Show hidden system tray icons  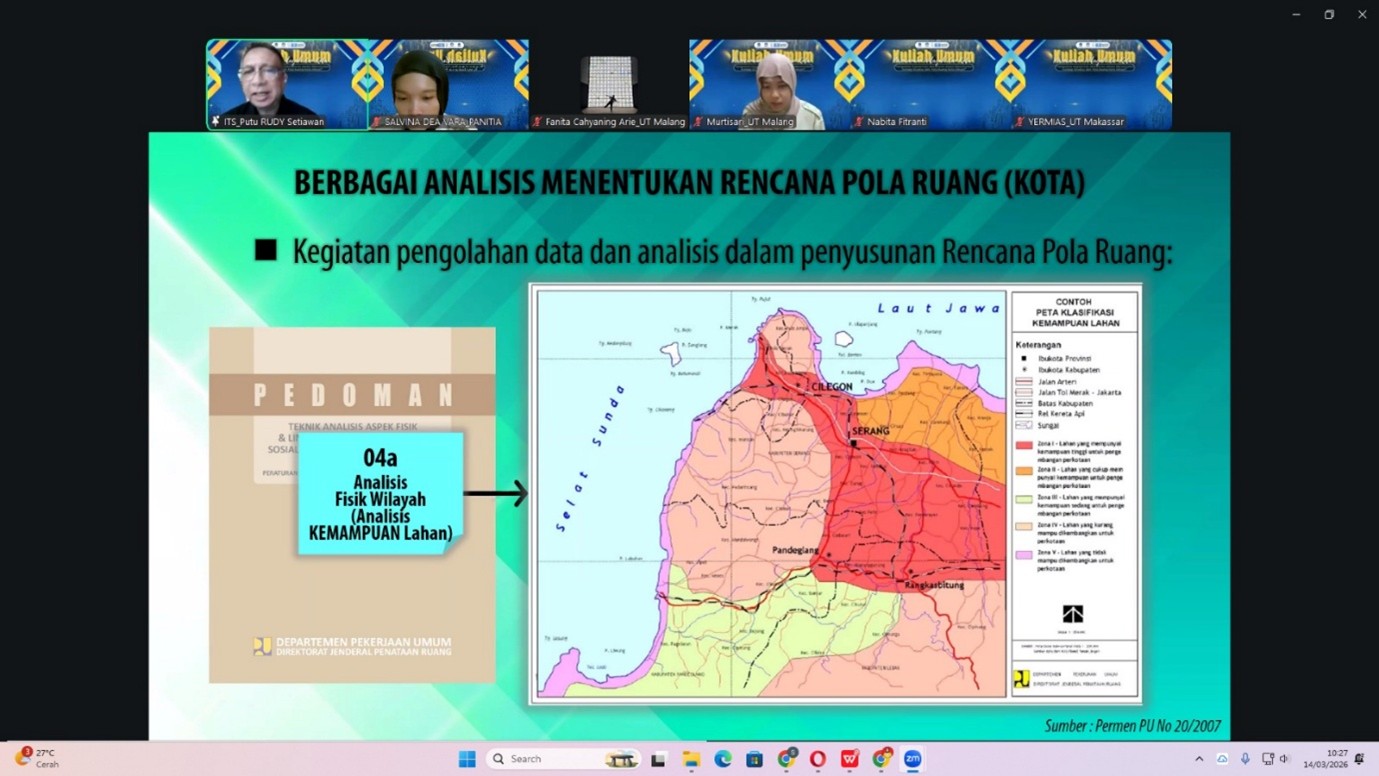[1199, 759]
